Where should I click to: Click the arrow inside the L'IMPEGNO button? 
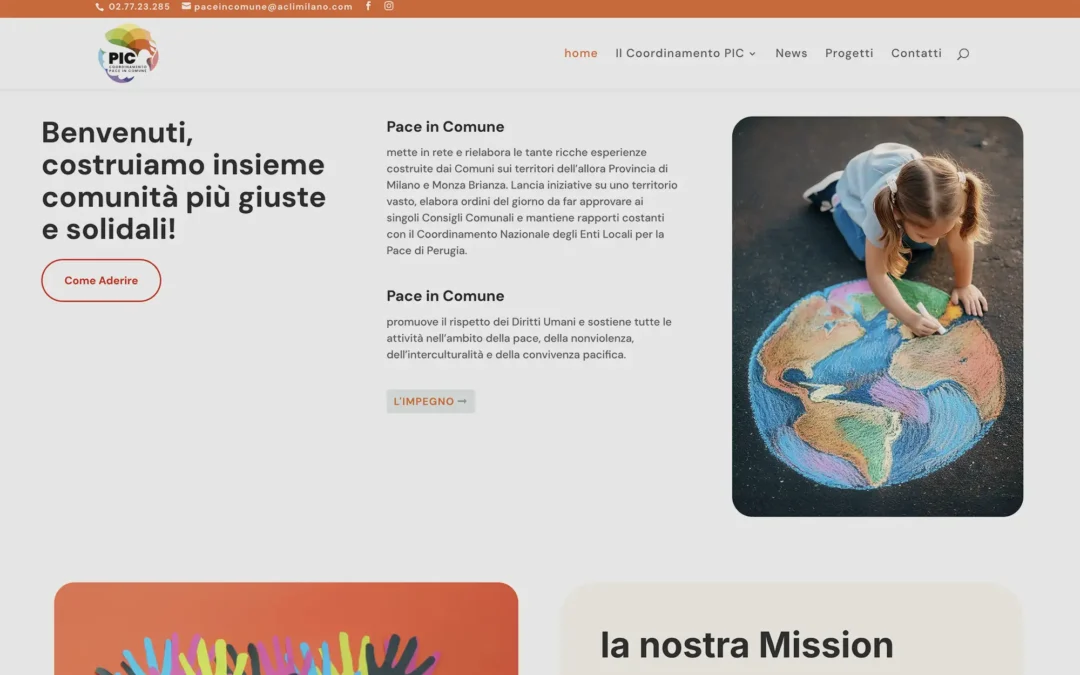point(462,402)
